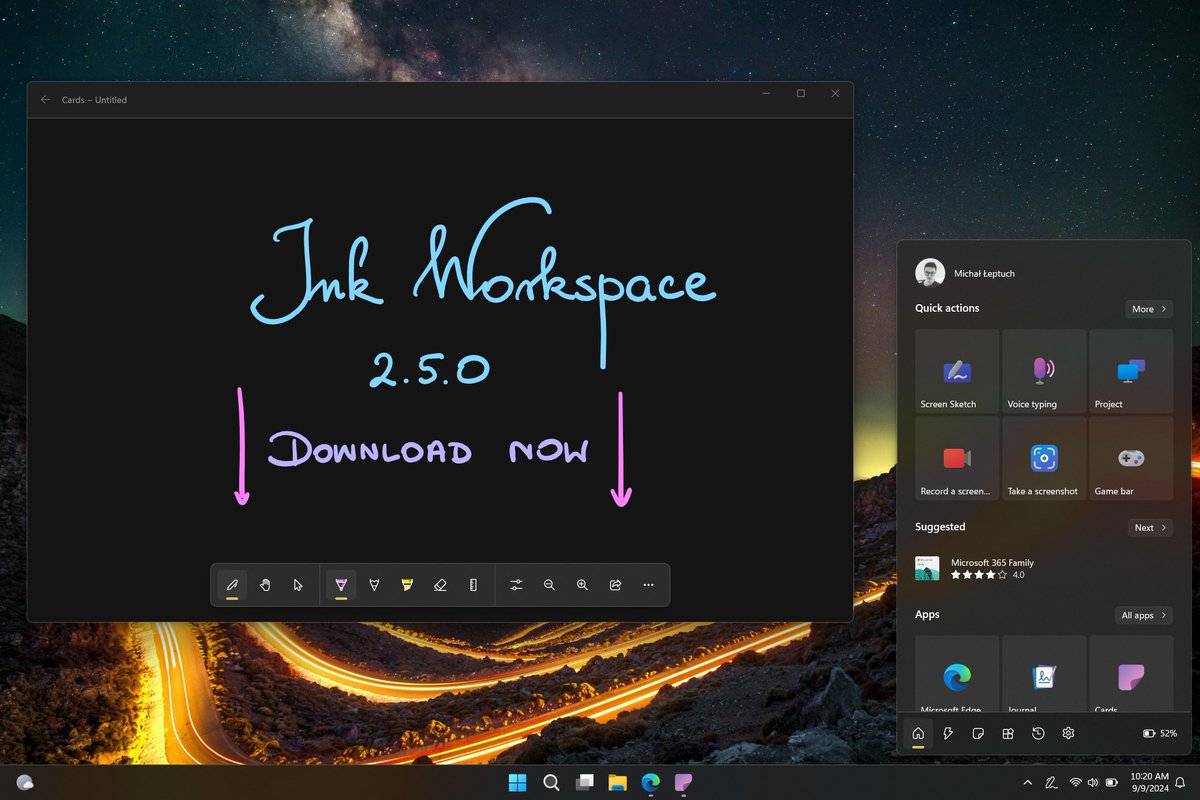Choose the yellow highlighter tool
Image resolution: width=1200 pixels, height=800 pixels.
tap(407, 585)
